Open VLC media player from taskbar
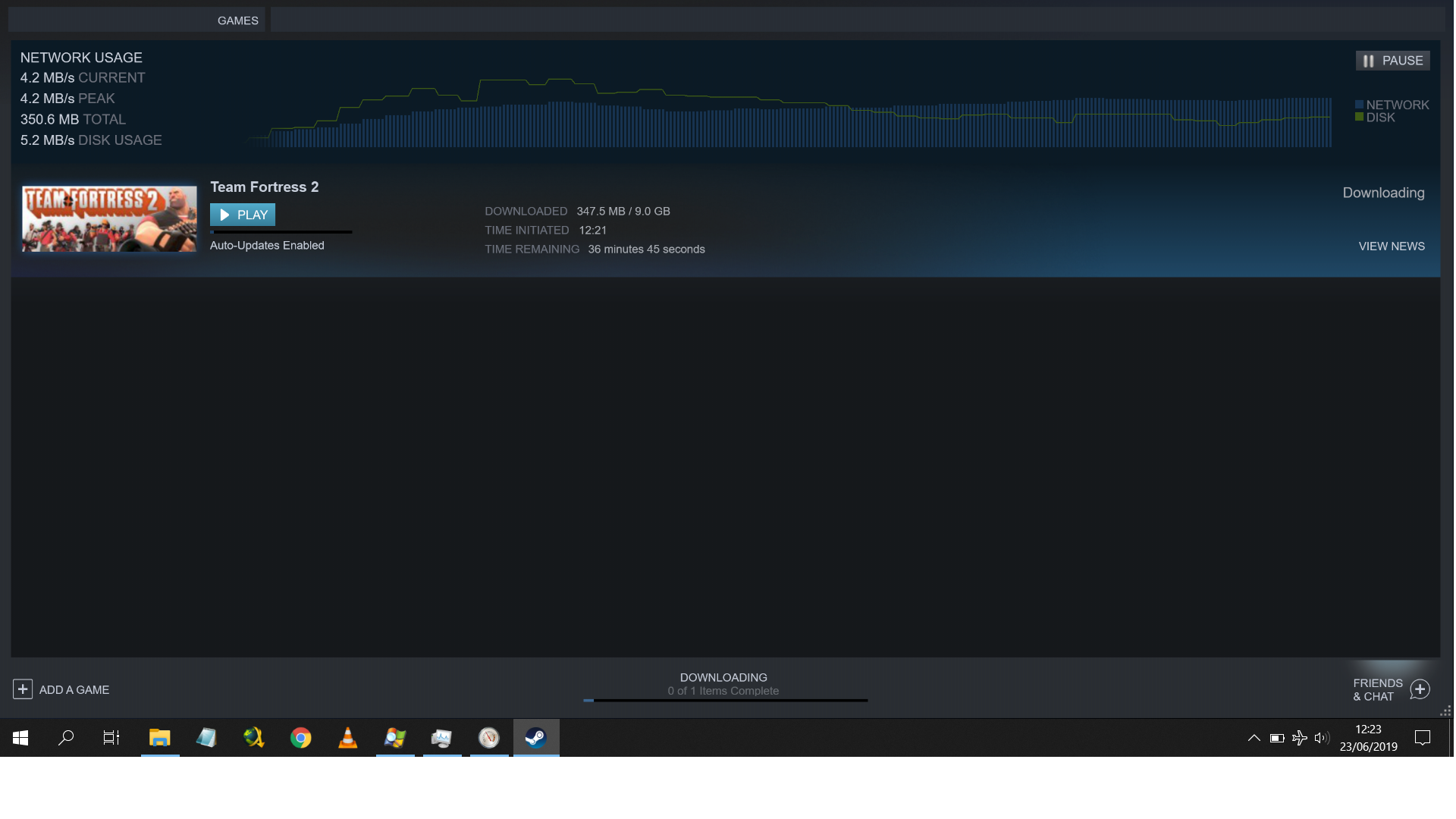This screenshot has height=819, width=1456. click(x=348, y=737)
